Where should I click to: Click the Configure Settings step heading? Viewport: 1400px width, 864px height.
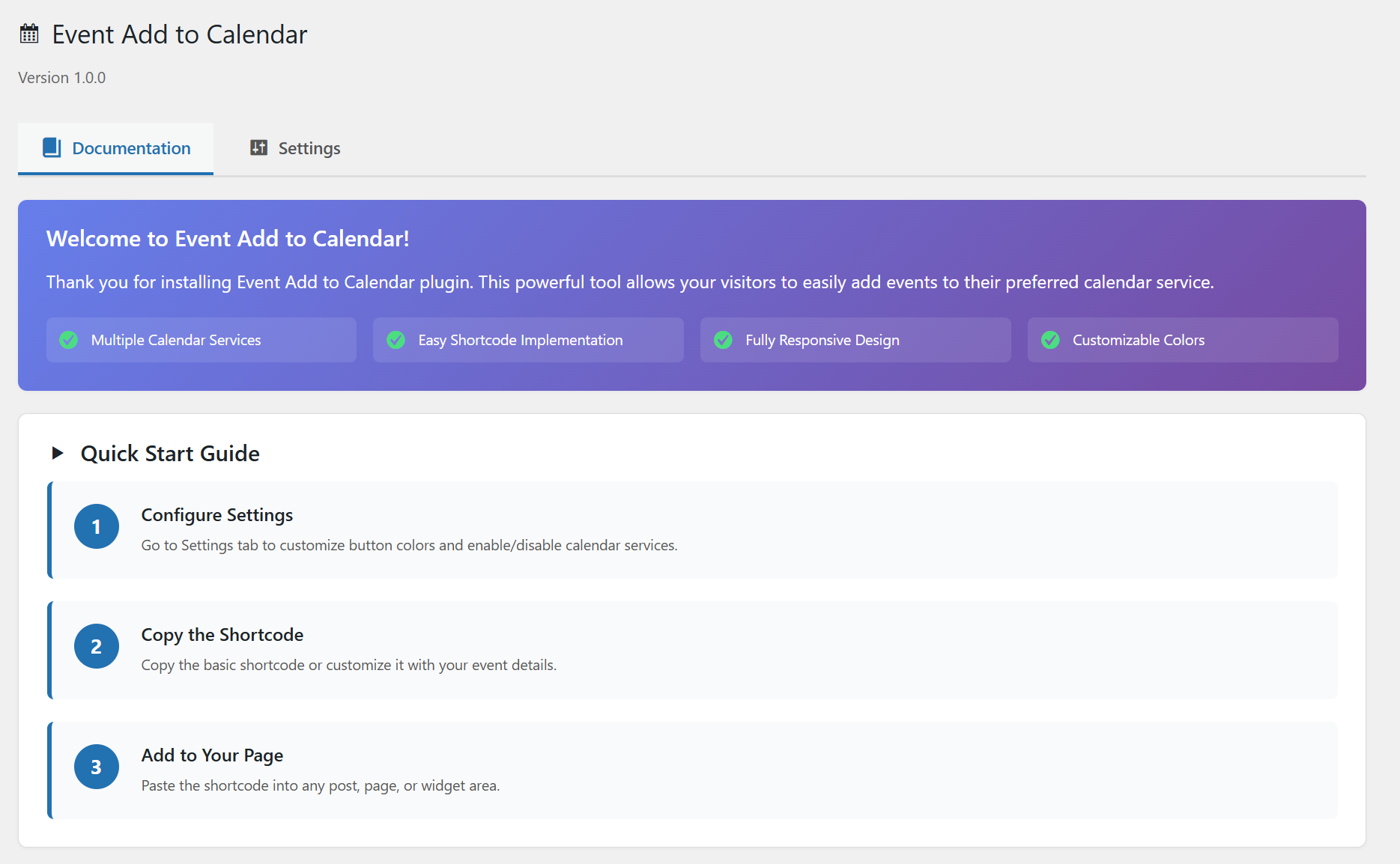[x=217, y=515]
